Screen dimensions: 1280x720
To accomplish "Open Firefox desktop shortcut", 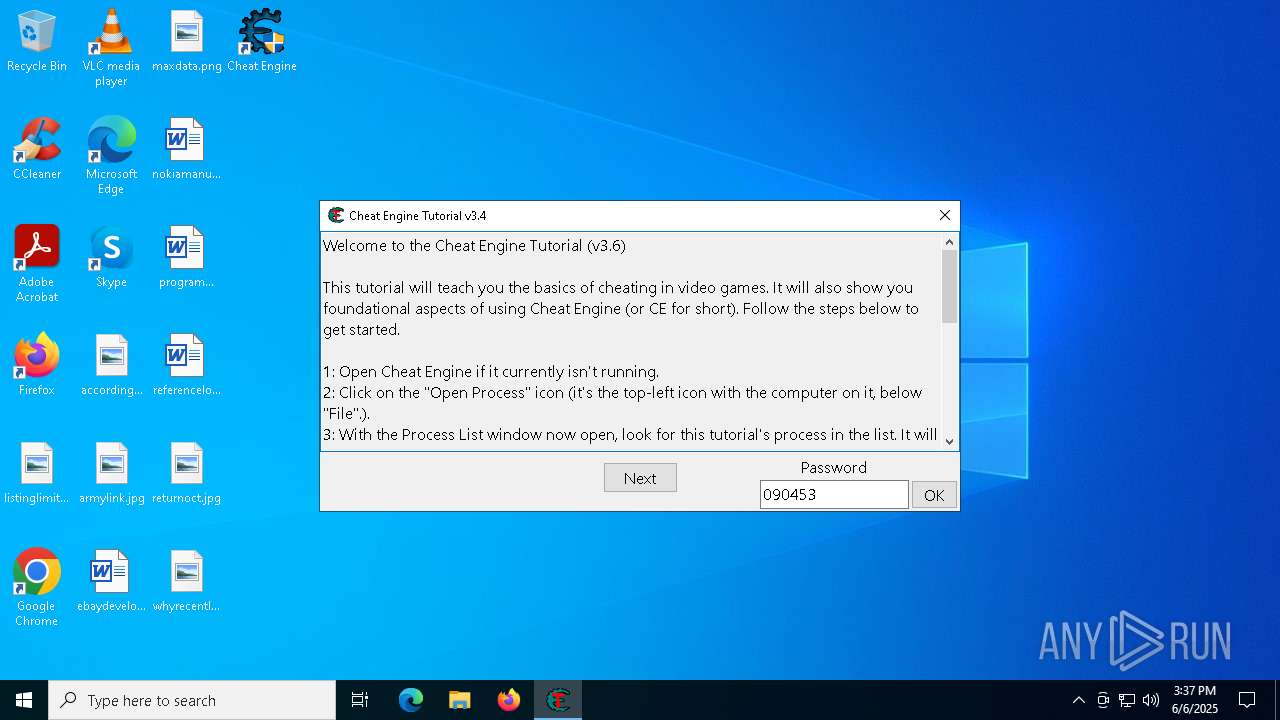I will 37,365.
